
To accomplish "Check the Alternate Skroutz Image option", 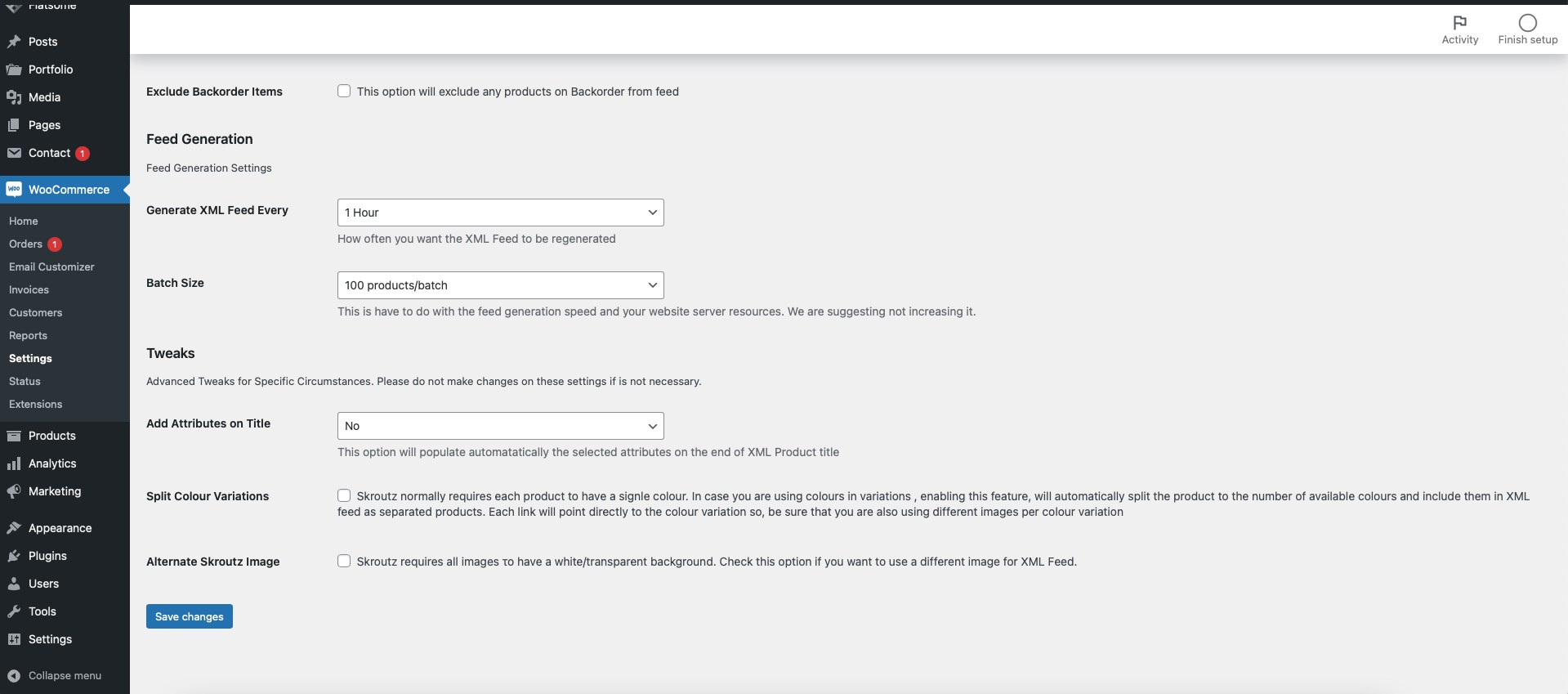I will (344, 561).
